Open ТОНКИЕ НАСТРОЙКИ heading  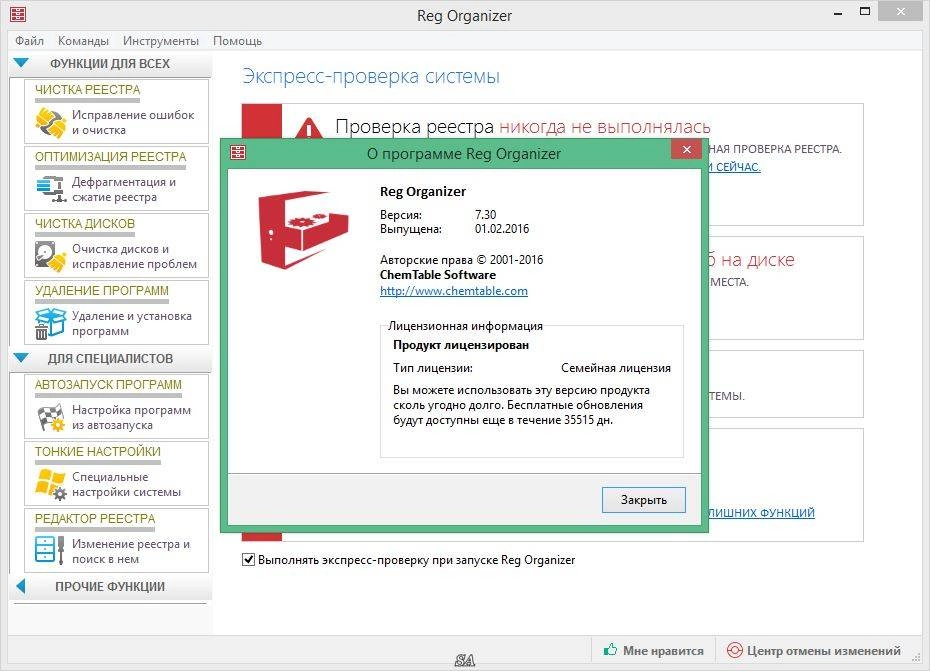click(98, 451)
